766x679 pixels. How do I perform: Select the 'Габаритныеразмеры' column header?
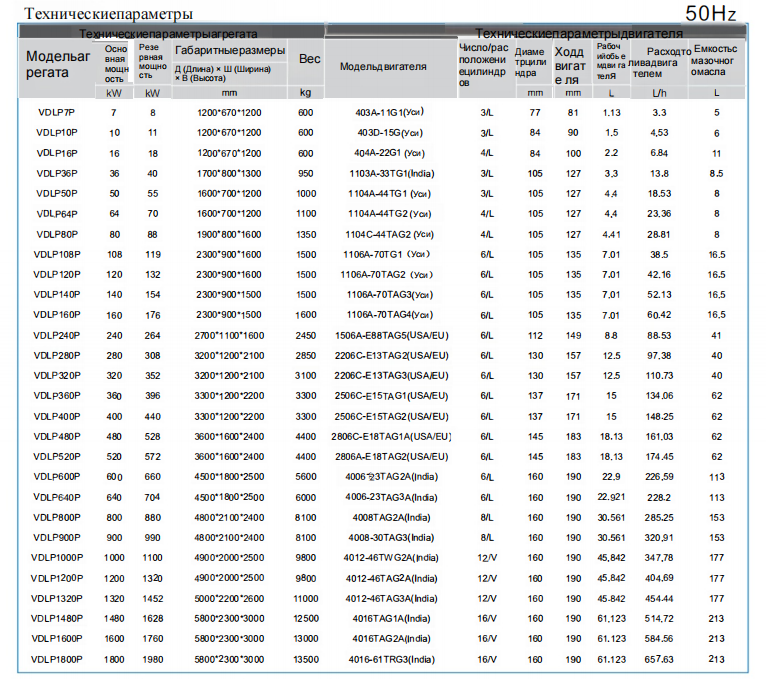point(230,51)
